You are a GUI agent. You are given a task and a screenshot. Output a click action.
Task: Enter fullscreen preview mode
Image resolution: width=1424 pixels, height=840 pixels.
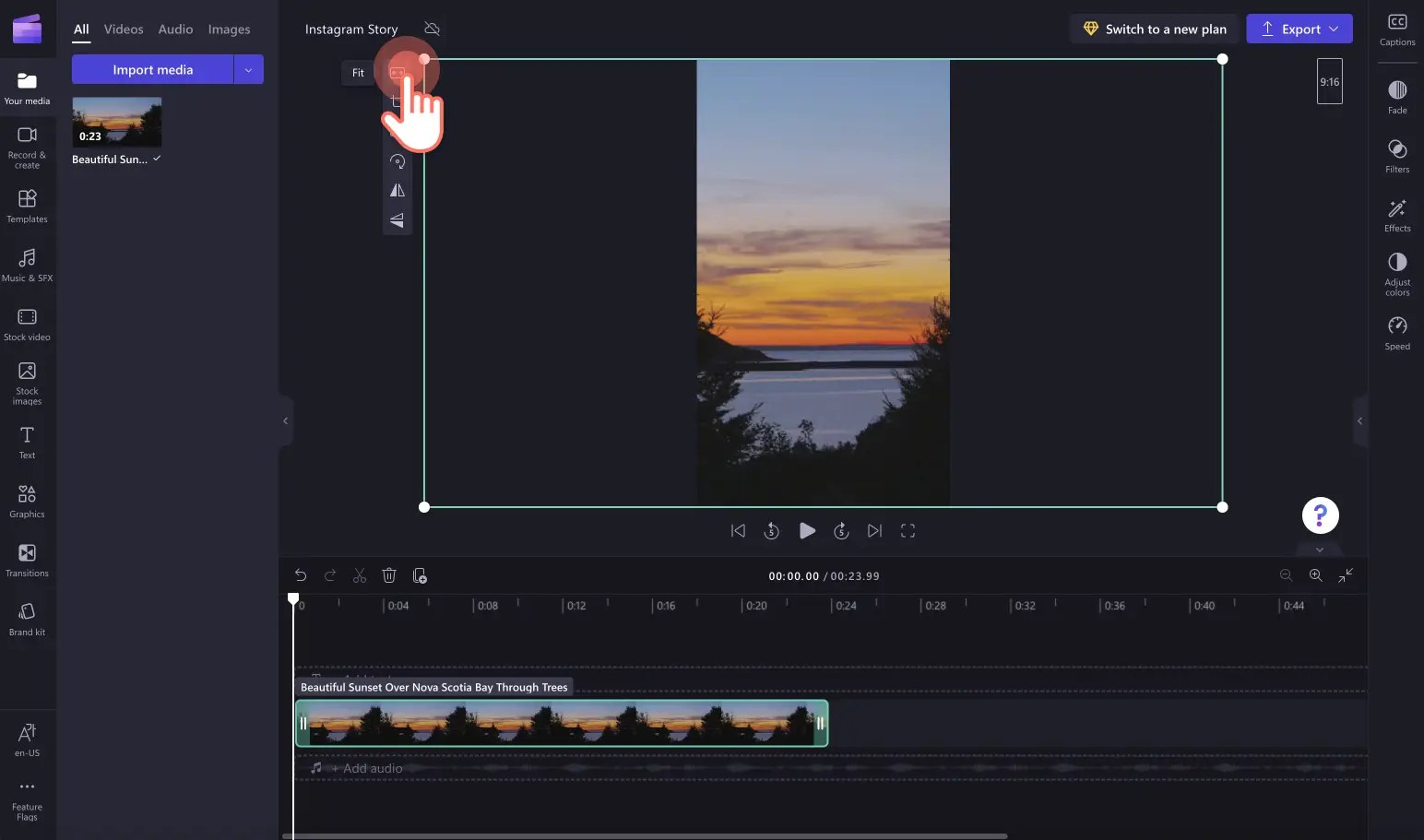point(908,531)
